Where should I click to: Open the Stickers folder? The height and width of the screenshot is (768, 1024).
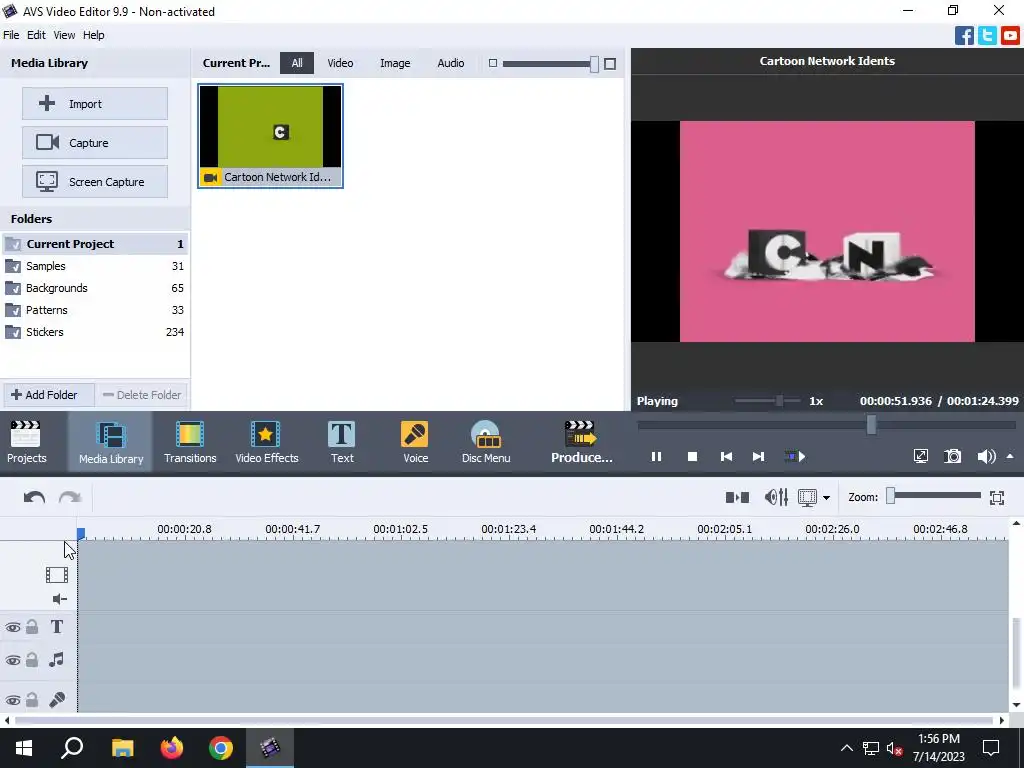[x=95, y=332]
